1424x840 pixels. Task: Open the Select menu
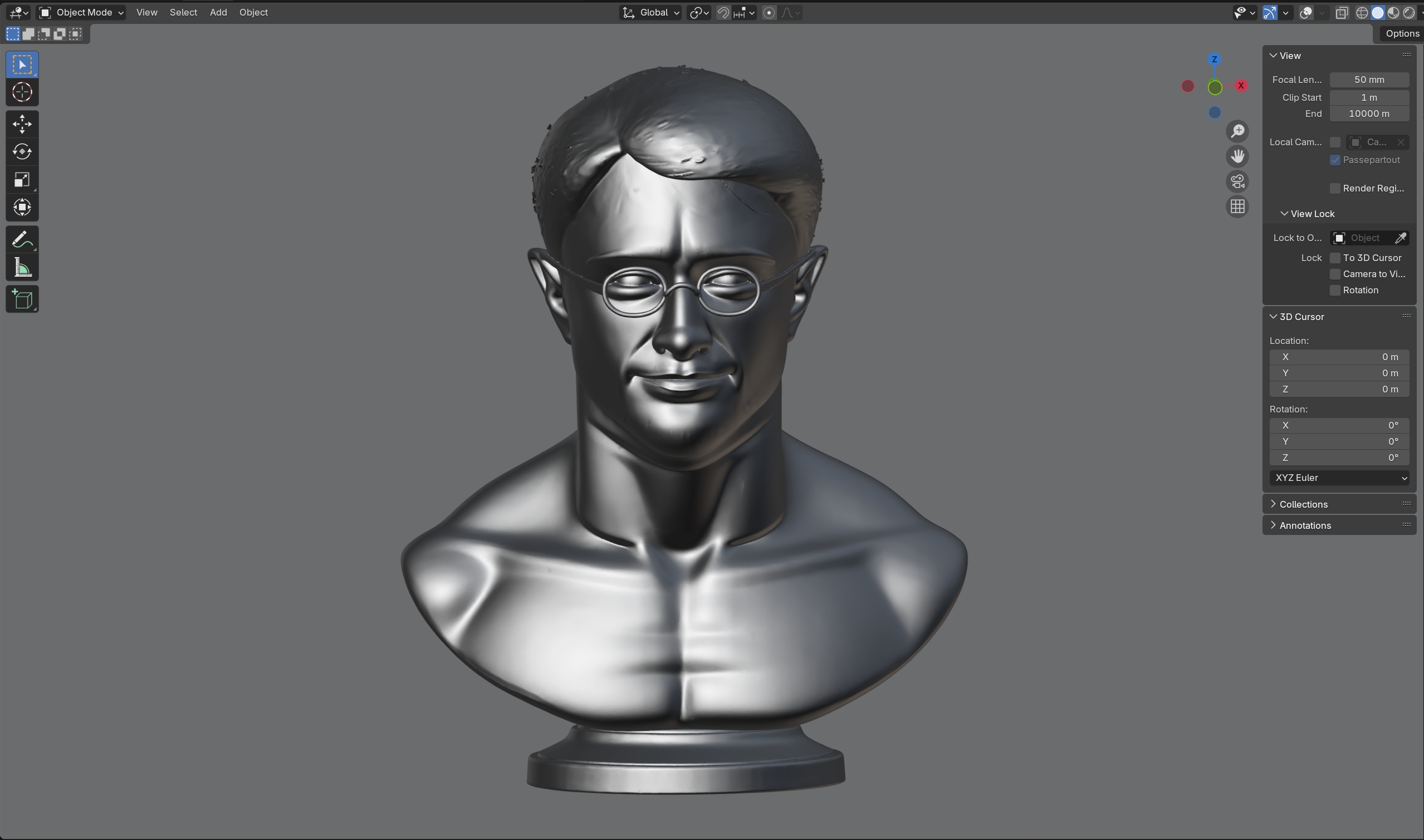183,12
